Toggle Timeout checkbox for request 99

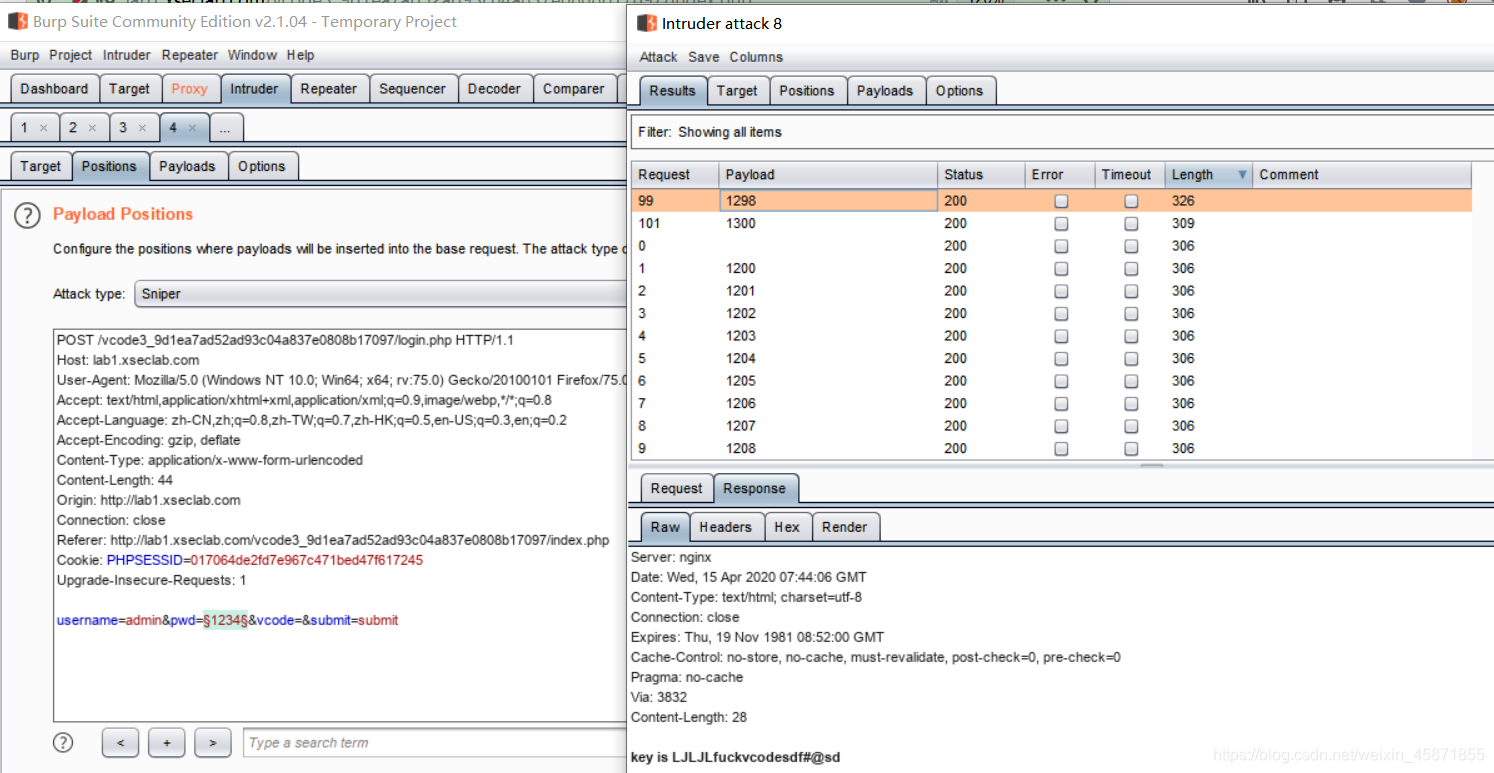1131,201
